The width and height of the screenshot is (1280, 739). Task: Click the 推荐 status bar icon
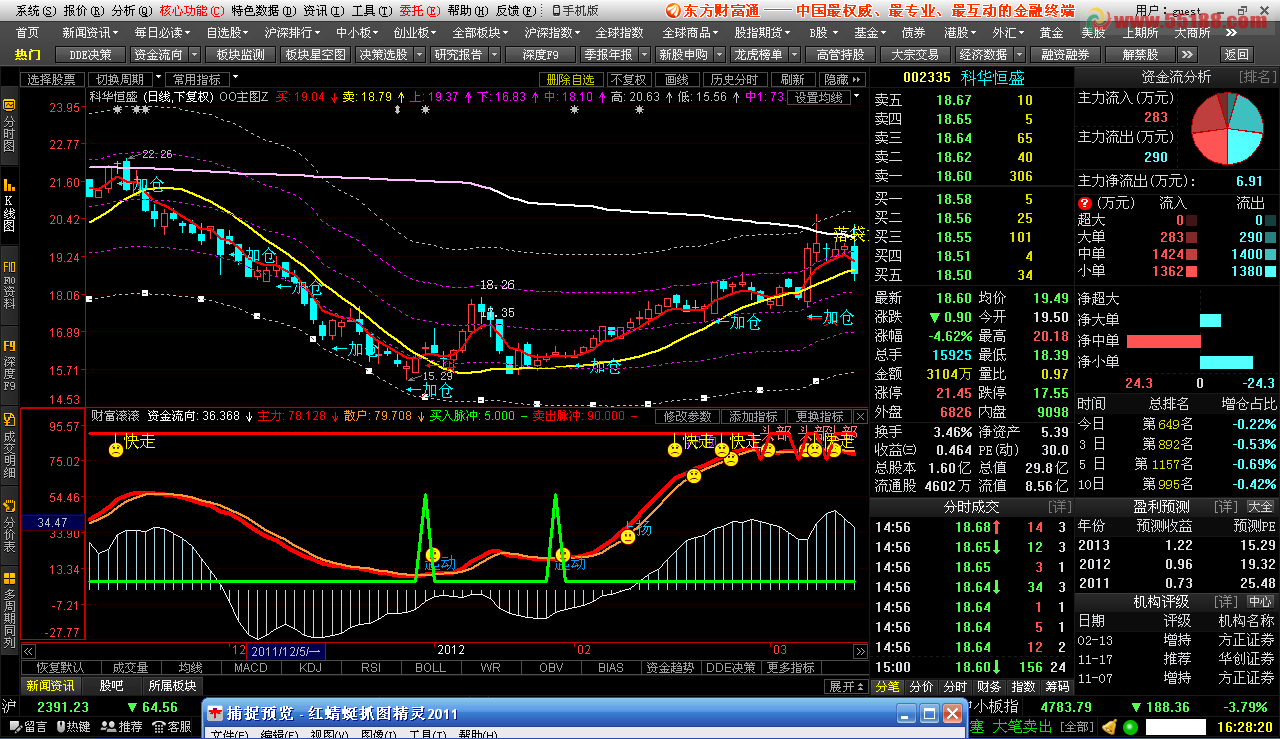[x=123, y=727]
